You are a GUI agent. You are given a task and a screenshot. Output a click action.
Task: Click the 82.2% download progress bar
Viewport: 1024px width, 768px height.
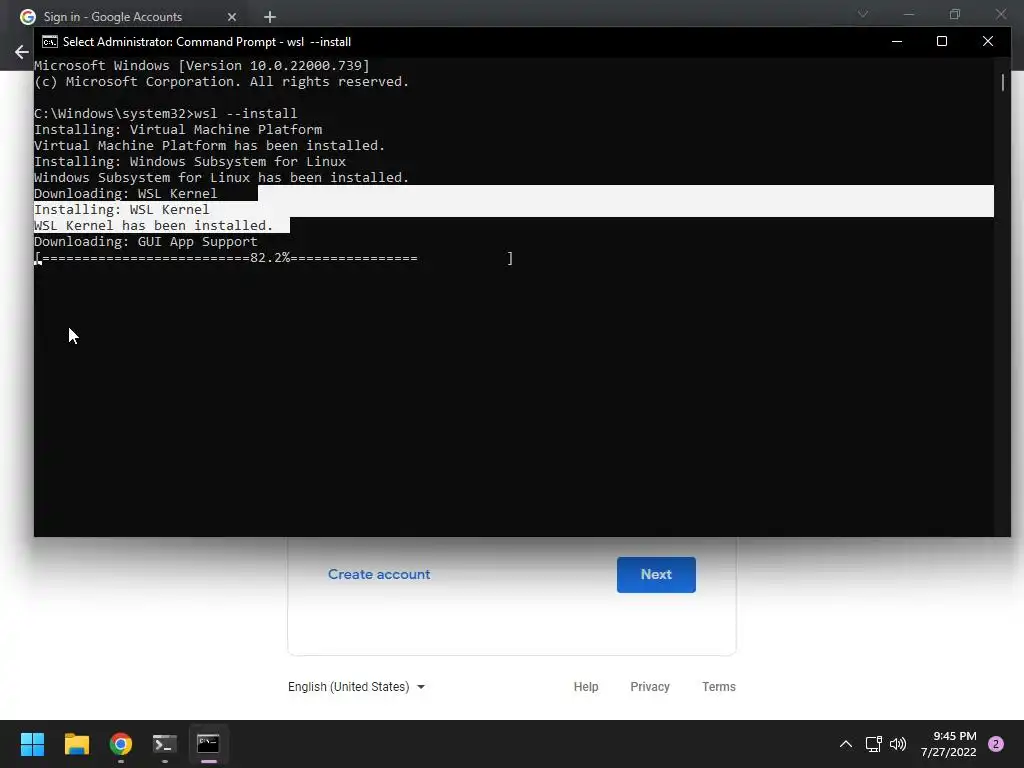pos(274,258)
